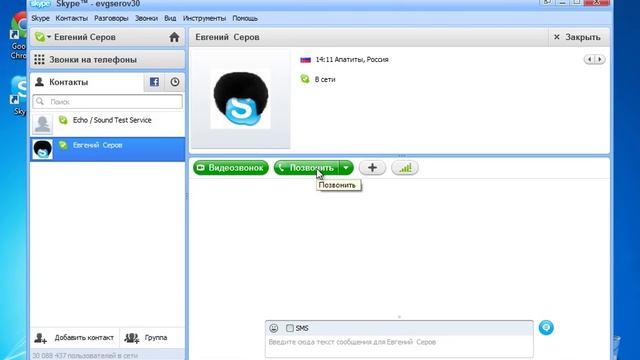Open the Помощь menu
The width and height of the screenshot is (640, 360).
(x=245, y=18)
